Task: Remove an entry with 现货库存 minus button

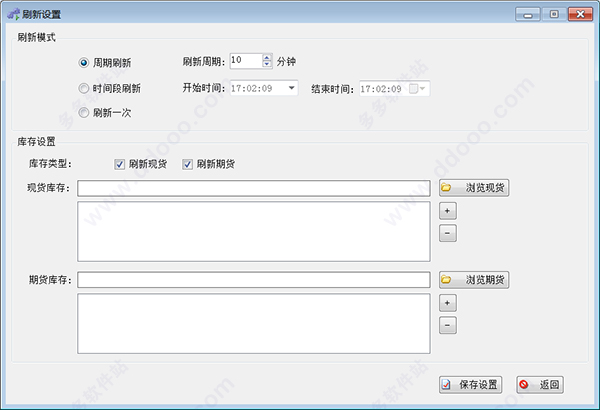Action: click(x=448, y=233)
